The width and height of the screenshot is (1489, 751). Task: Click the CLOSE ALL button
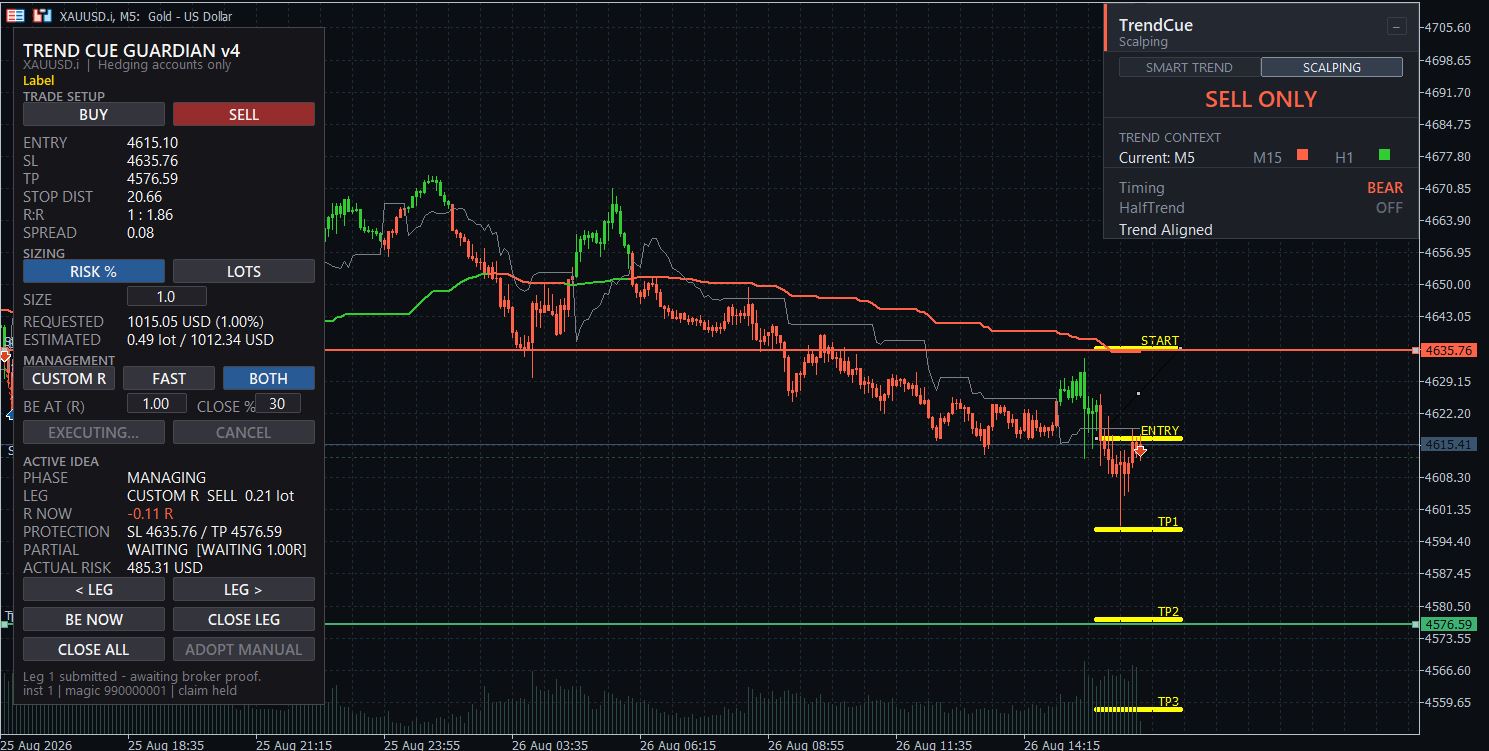[93, 649]
